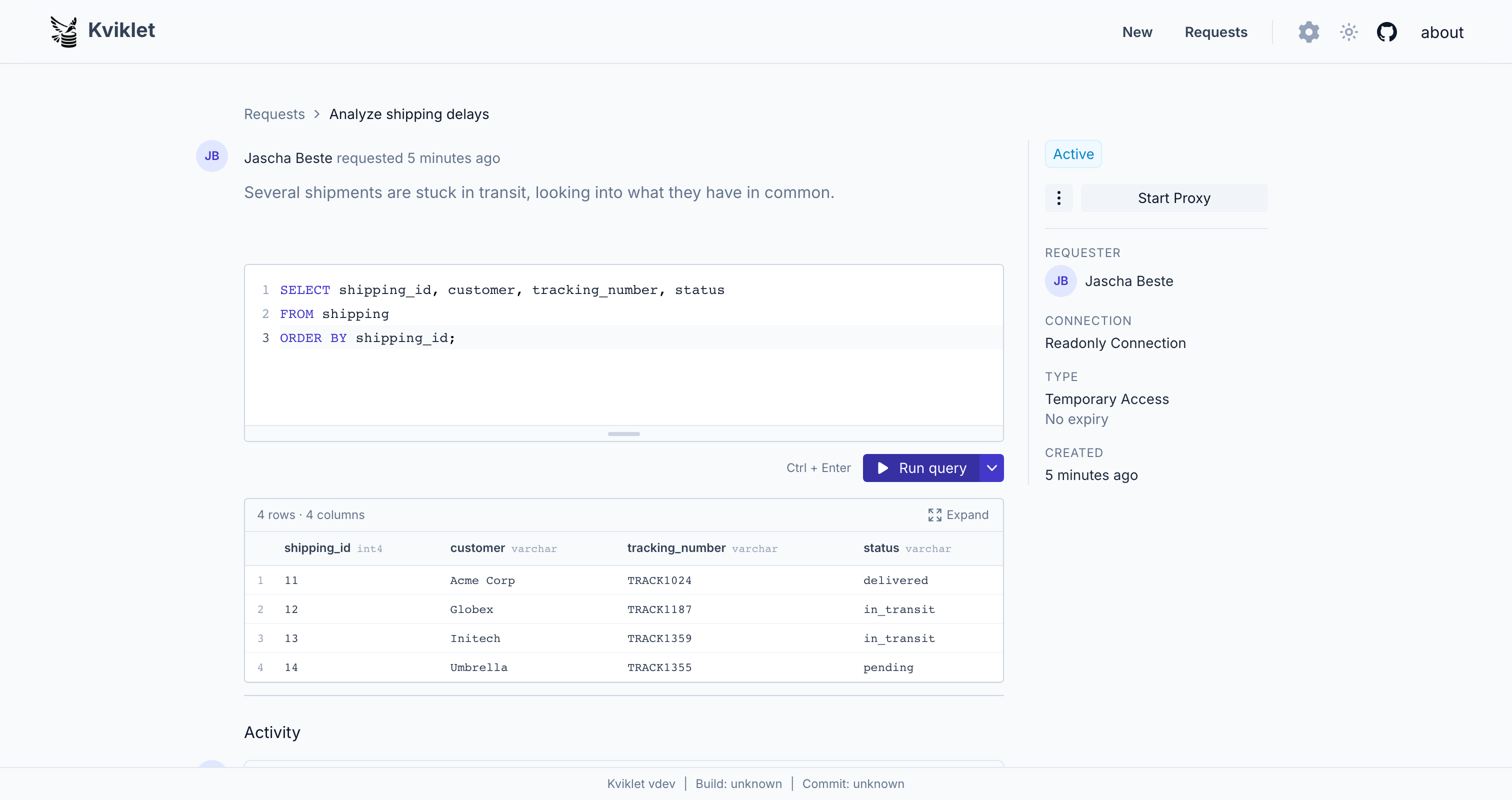Click the Expand results icon
1512x800 pixels.
pos(934,514)
